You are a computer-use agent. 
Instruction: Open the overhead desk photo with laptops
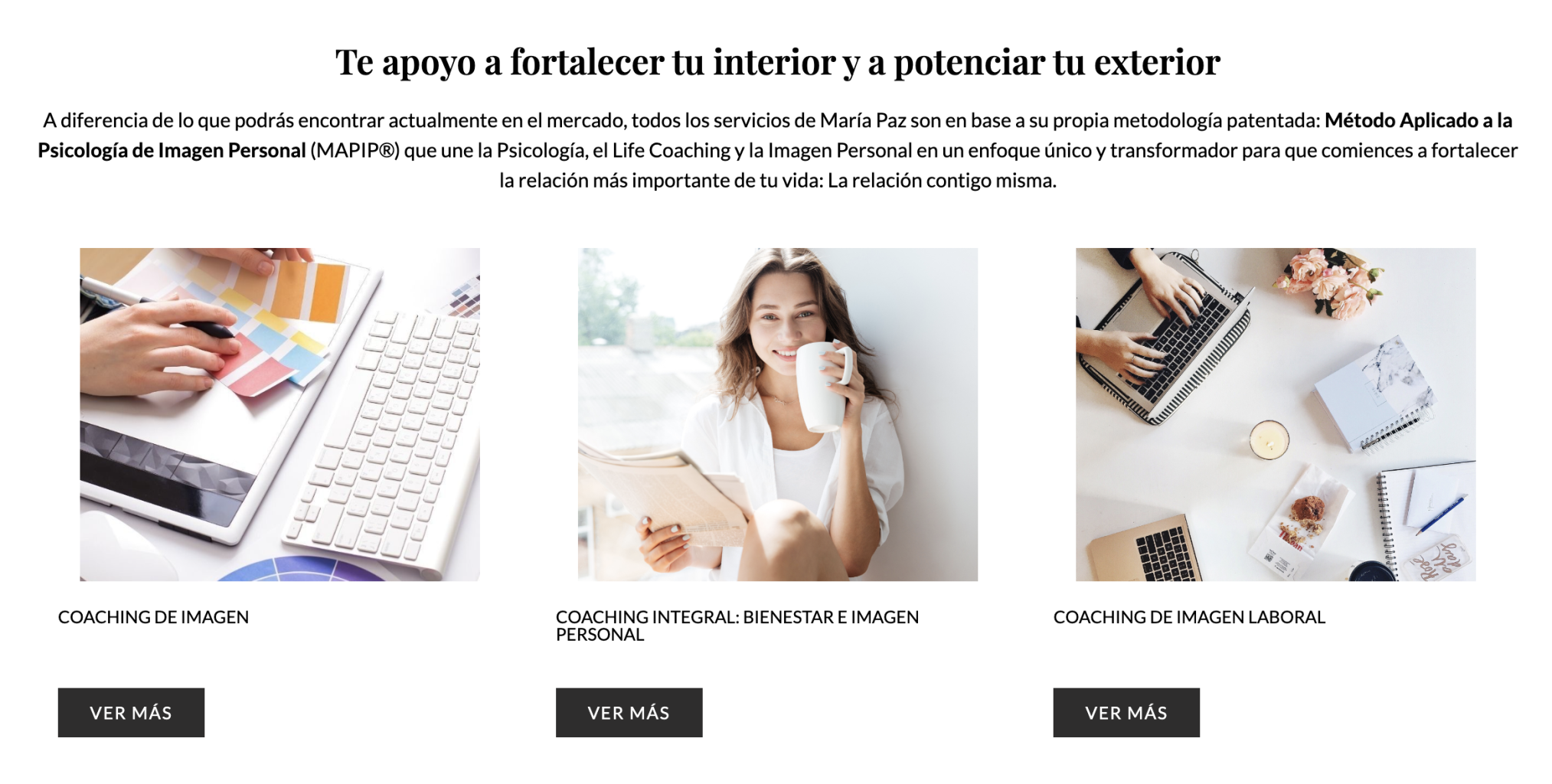pos(1276,414)
